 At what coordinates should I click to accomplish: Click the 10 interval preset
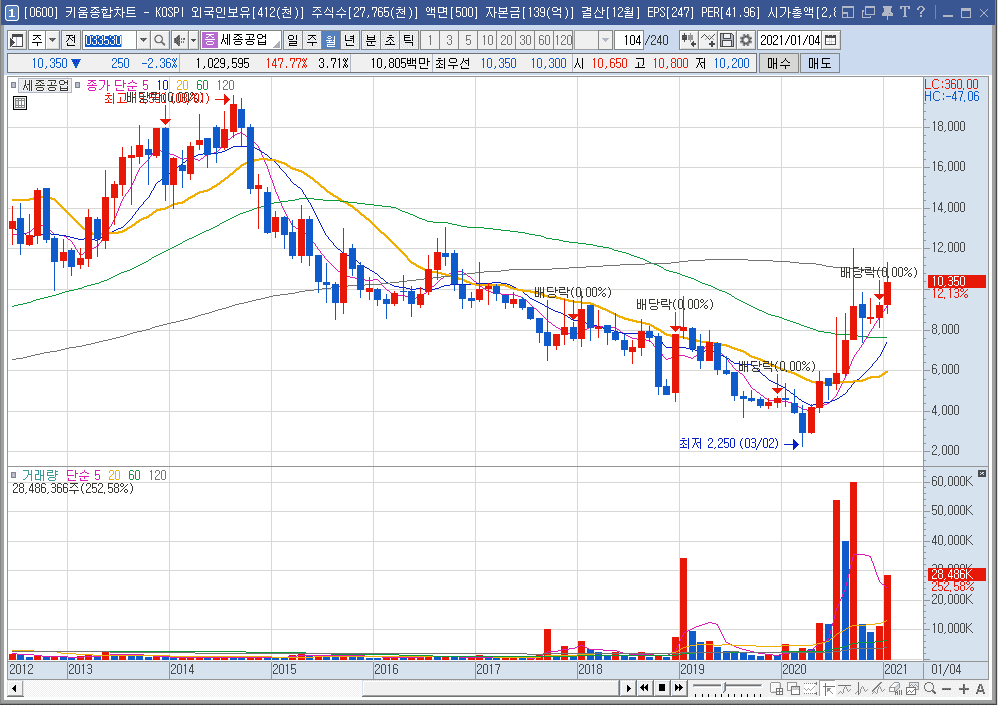[x=487, y=41]
